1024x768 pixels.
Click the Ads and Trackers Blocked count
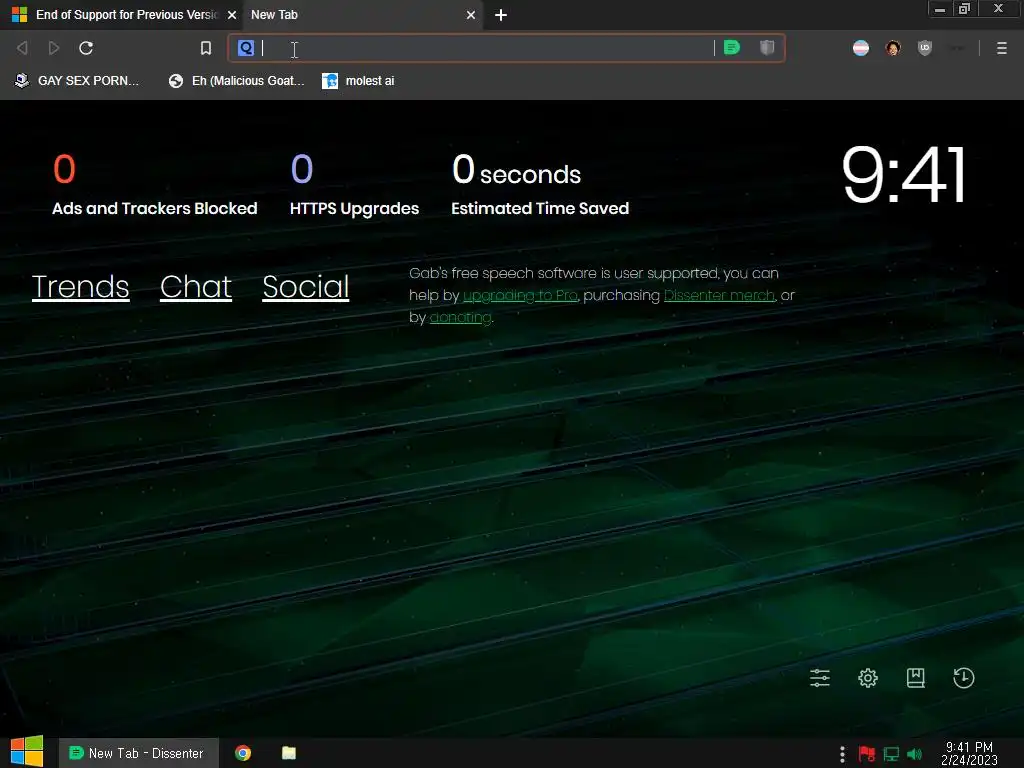pos(64,169)
